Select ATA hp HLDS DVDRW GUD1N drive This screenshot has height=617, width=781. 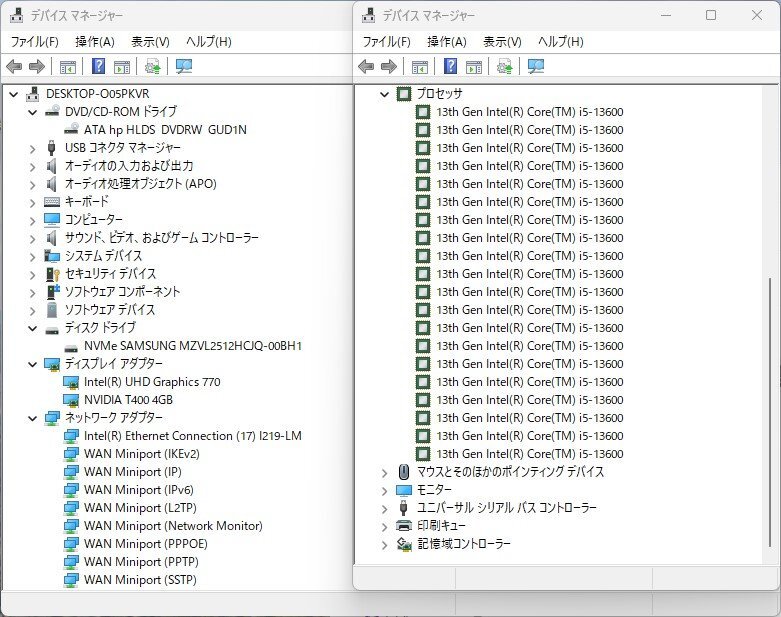[x=164, y=130]
